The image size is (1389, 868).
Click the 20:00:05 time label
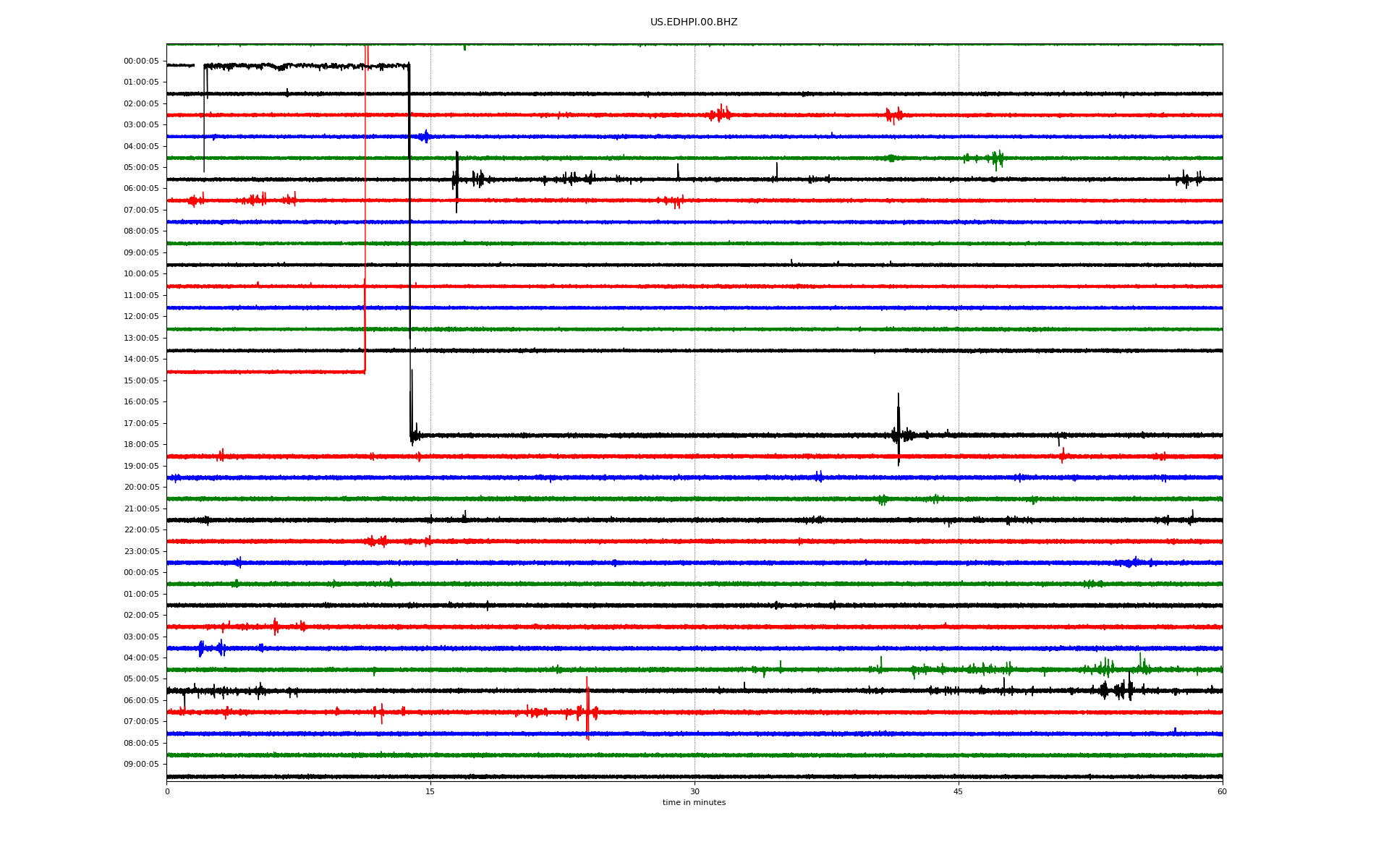click(141, 488)
